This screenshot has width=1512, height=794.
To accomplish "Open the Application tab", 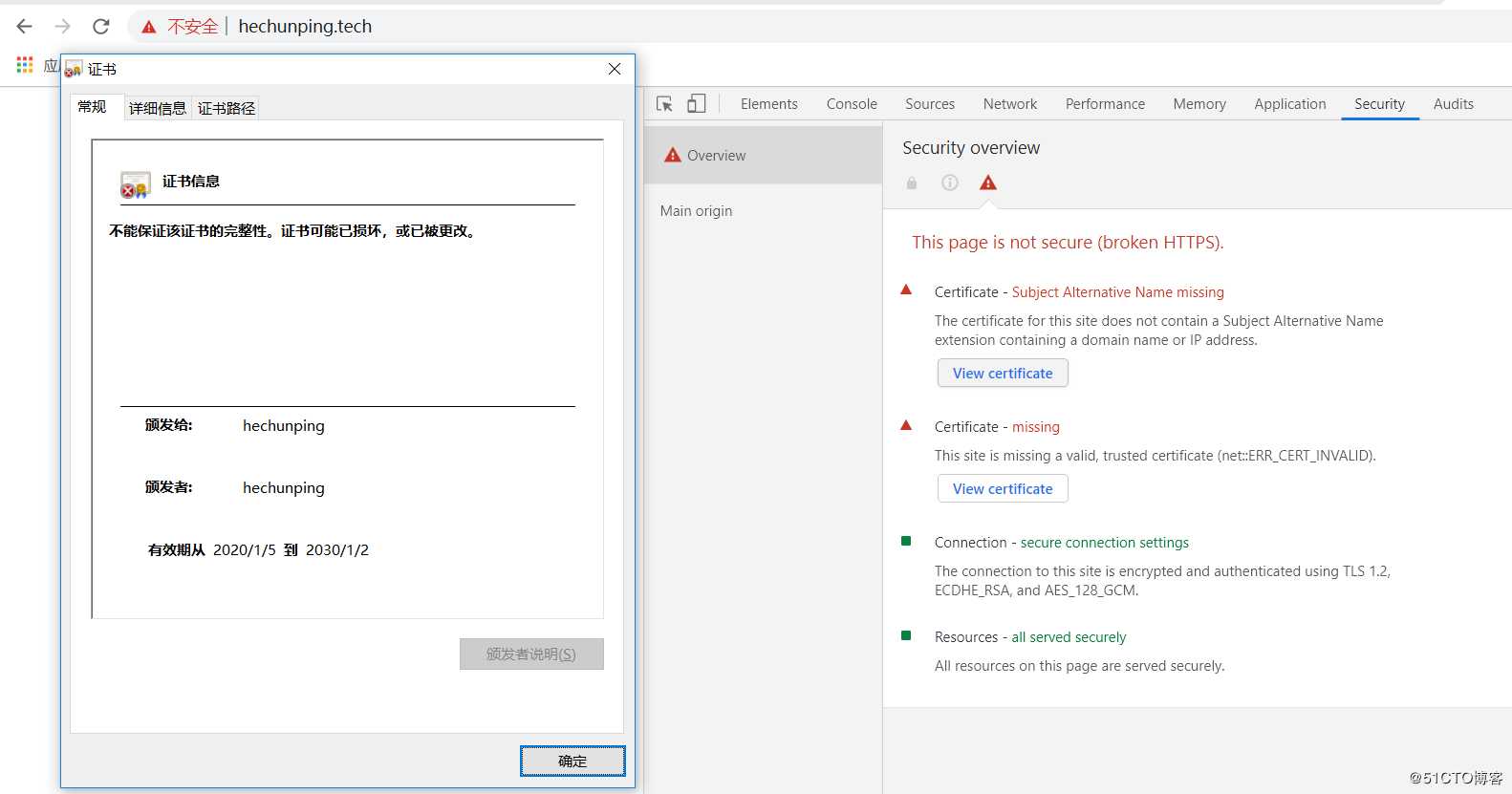I will [1290, 104].
